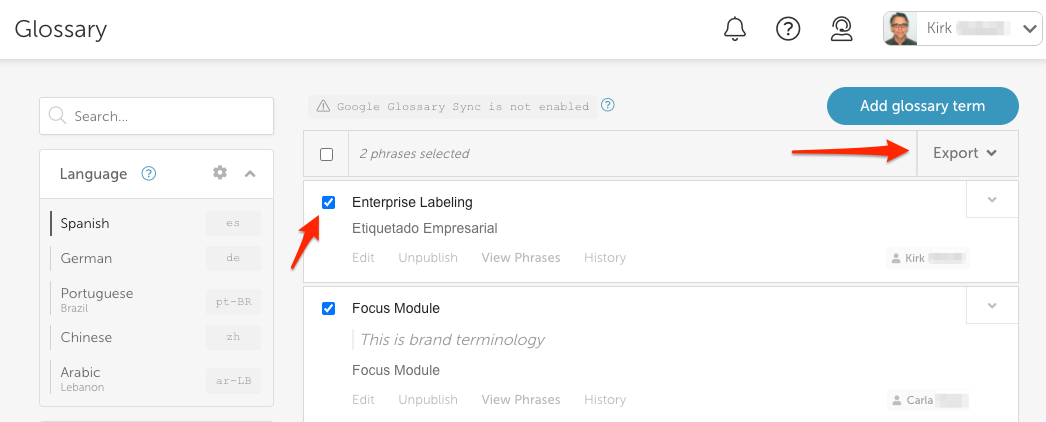
Task: Open the support agent headset icon
Action: click(841, 29)
